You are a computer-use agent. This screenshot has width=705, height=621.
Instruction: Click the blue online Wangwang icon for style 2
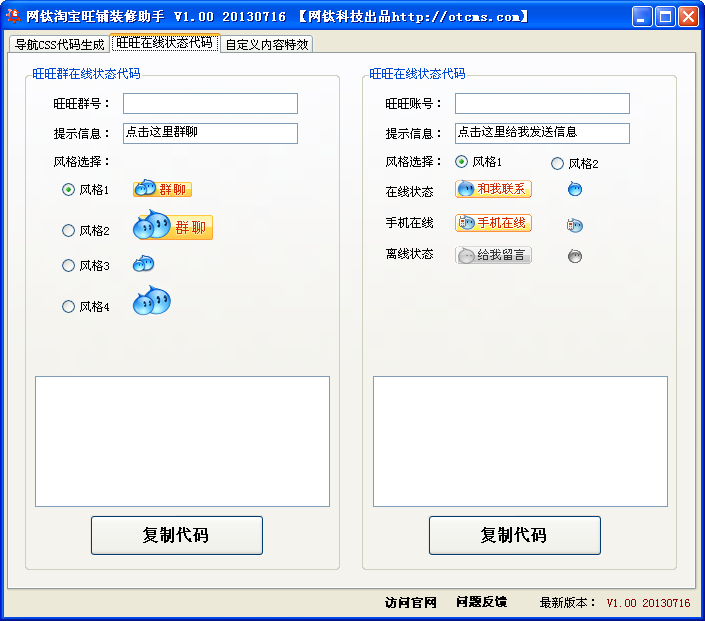point(575,189)
